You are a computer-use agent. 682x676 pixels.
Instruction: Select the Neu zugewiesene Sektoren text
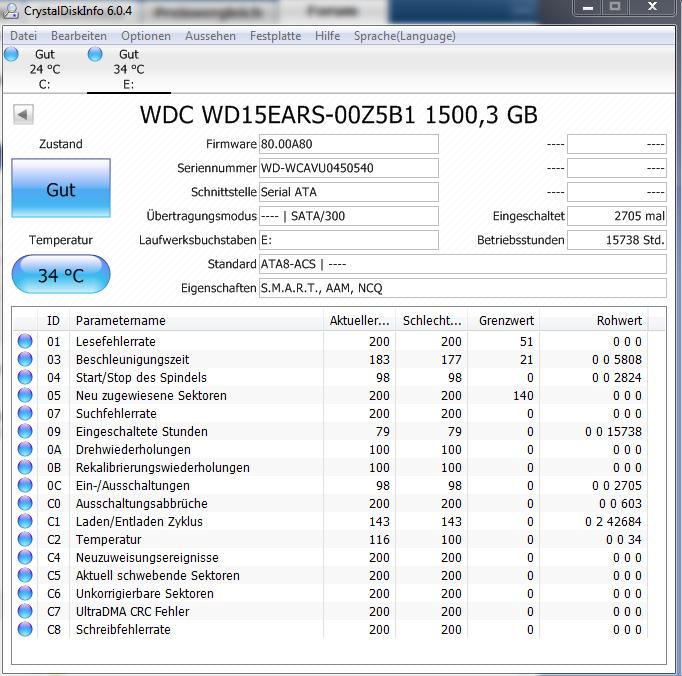151,395
